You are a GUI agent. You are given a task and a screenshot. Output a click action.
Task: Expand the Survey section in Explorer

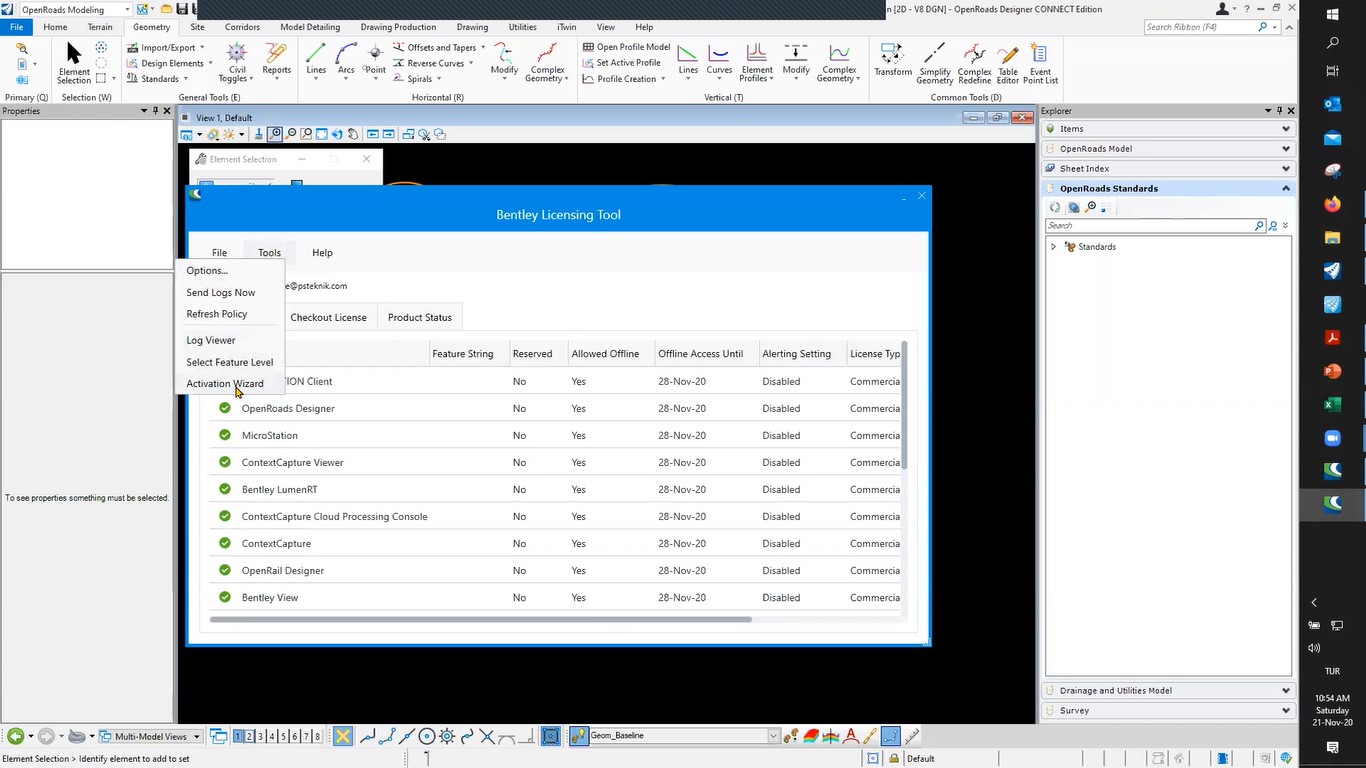(x=1168, y=711)
